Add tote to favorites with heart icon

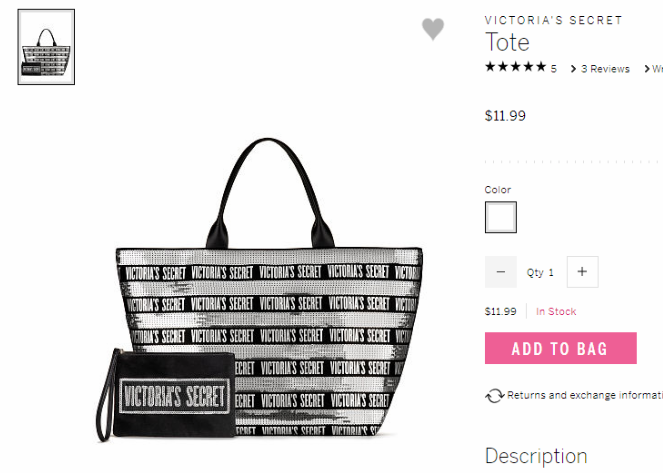tap(433, 29)
